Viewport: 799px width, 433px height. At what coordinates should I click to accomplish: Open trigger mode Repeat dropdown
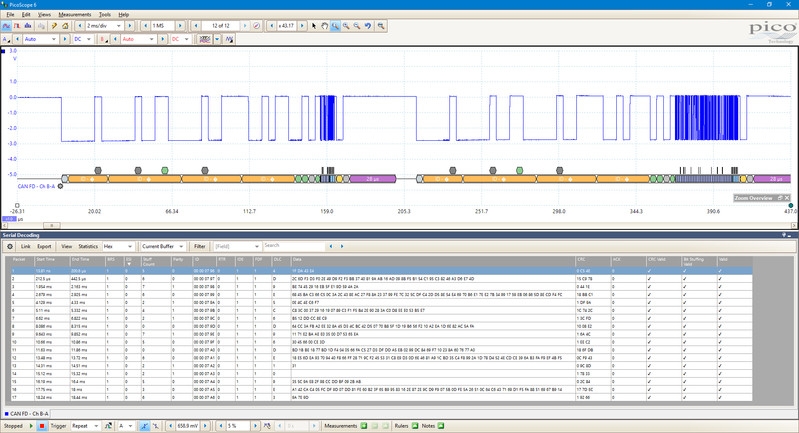tap(84, 426)
